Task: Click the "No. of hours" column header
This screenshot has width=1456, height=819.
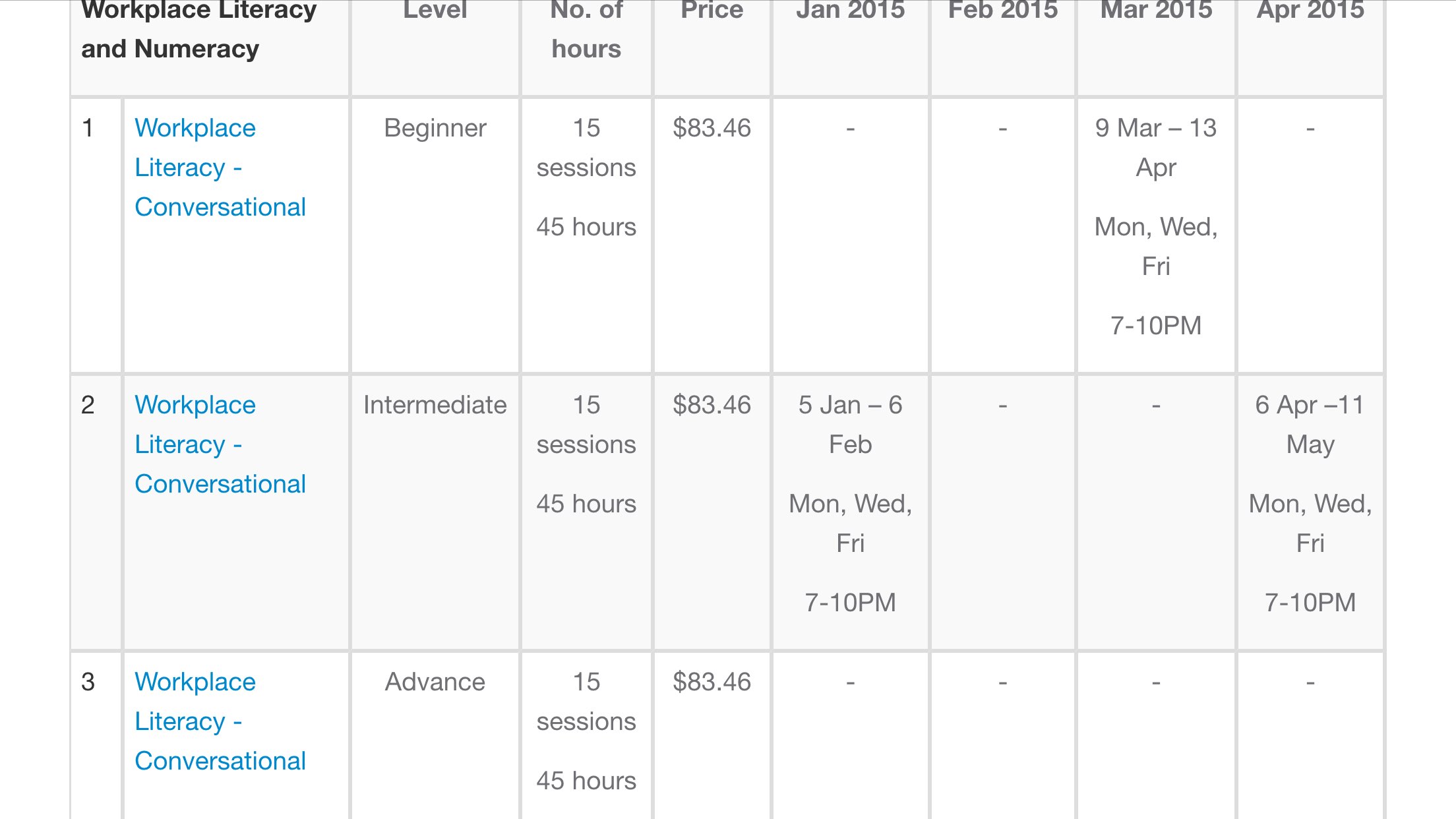Action: [x=586, y=30]
